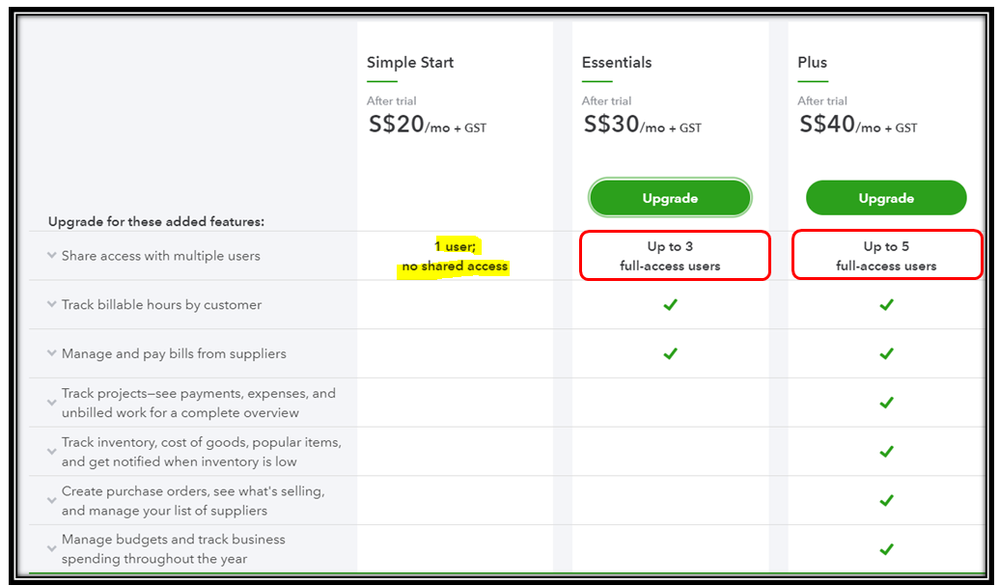Click Plus checkmark for paying supplier bills
999x588 pixels.
tap(886, 354)
